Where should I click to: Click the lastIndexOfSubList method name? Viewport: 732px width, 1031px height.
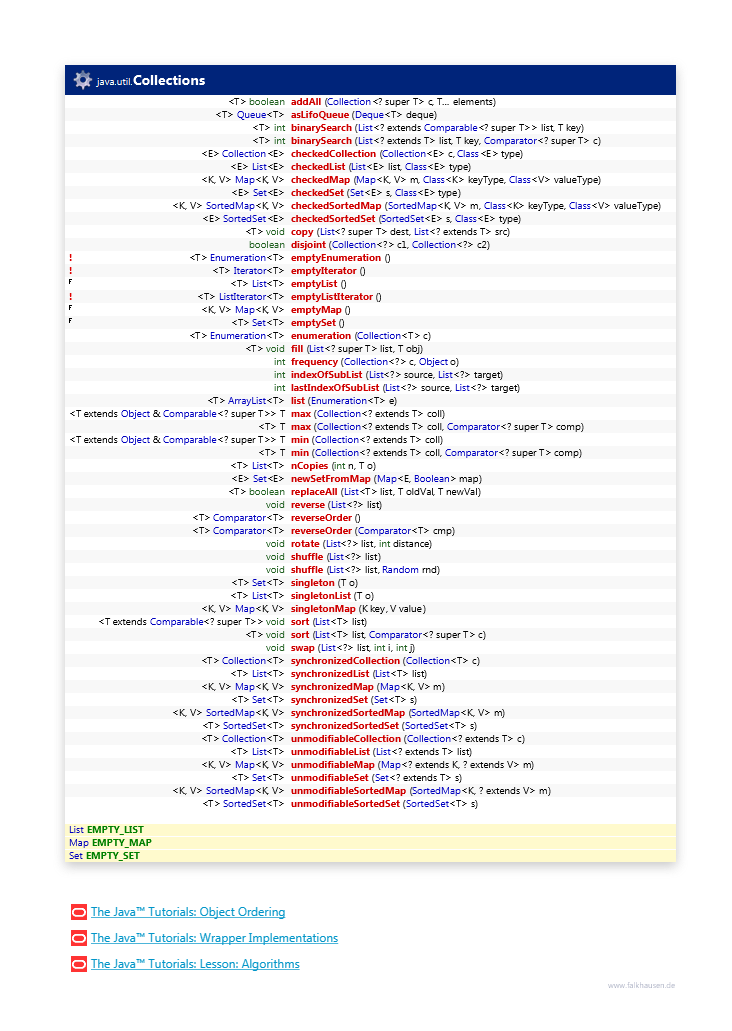[x=335, y=388]
